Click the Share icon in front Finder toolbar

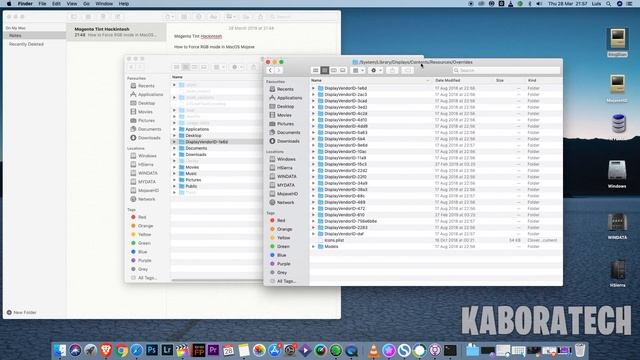tap(392, 70)
